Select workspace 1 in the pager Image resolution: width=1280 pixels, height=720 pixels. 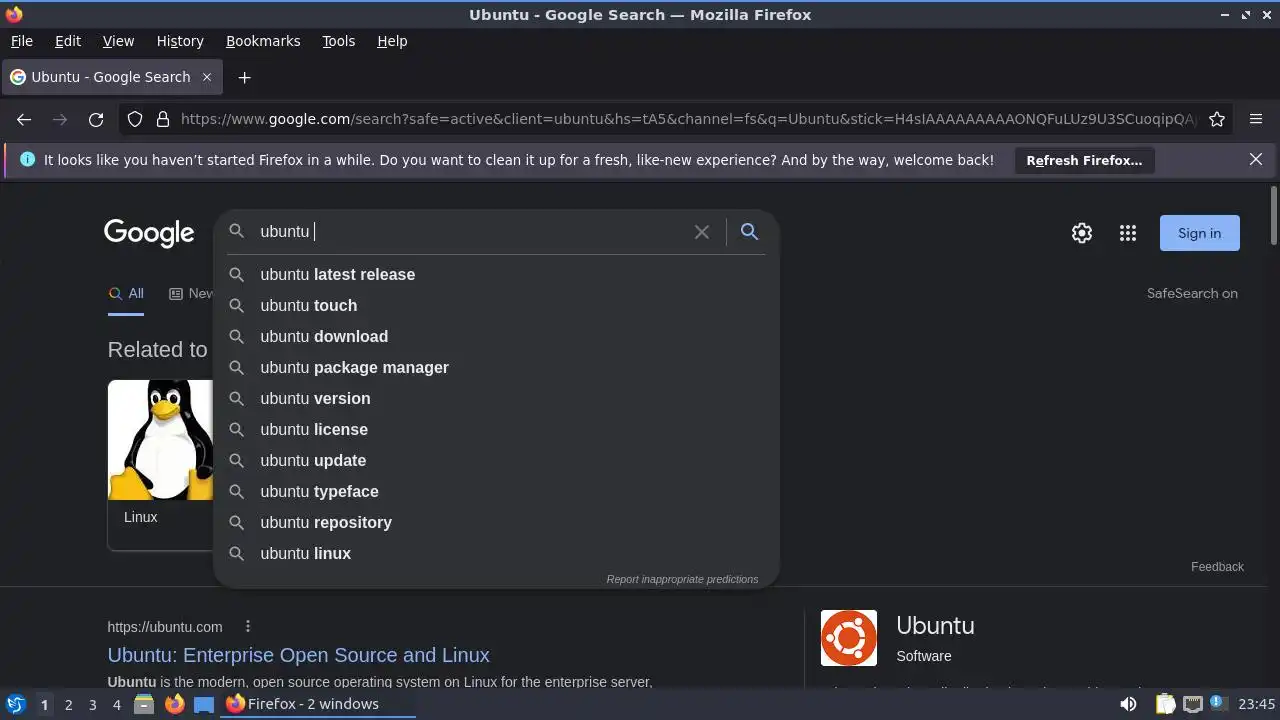(44, 704)
